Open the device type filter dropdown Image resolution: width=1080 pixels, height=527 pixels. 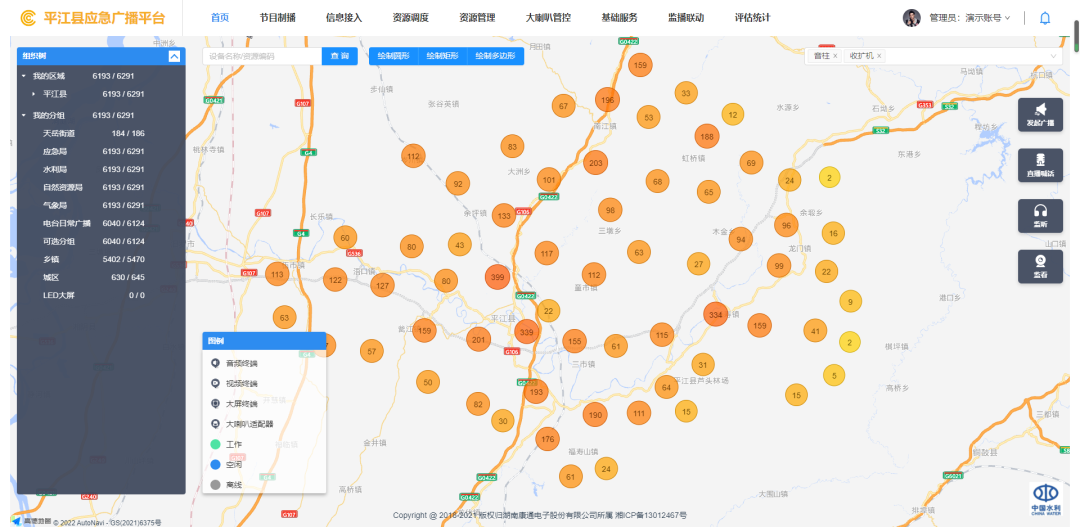(1053, 56)
